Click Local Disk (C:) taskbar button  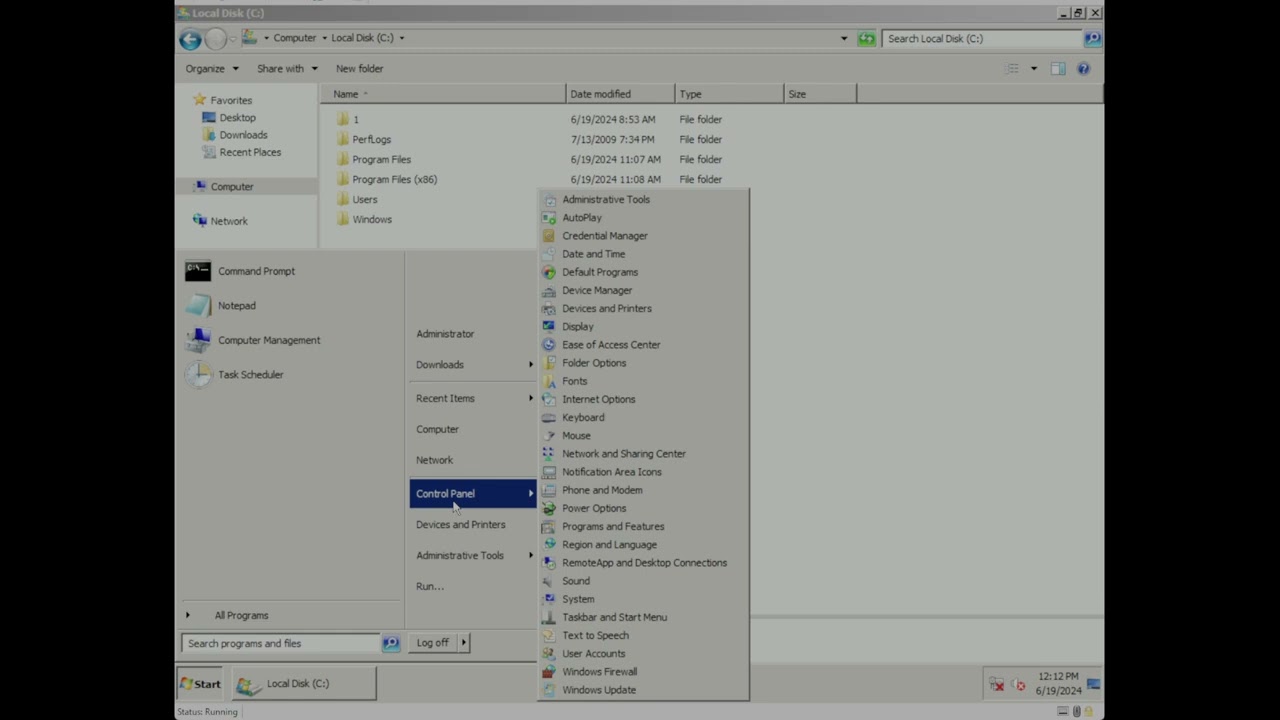[305, 684]
